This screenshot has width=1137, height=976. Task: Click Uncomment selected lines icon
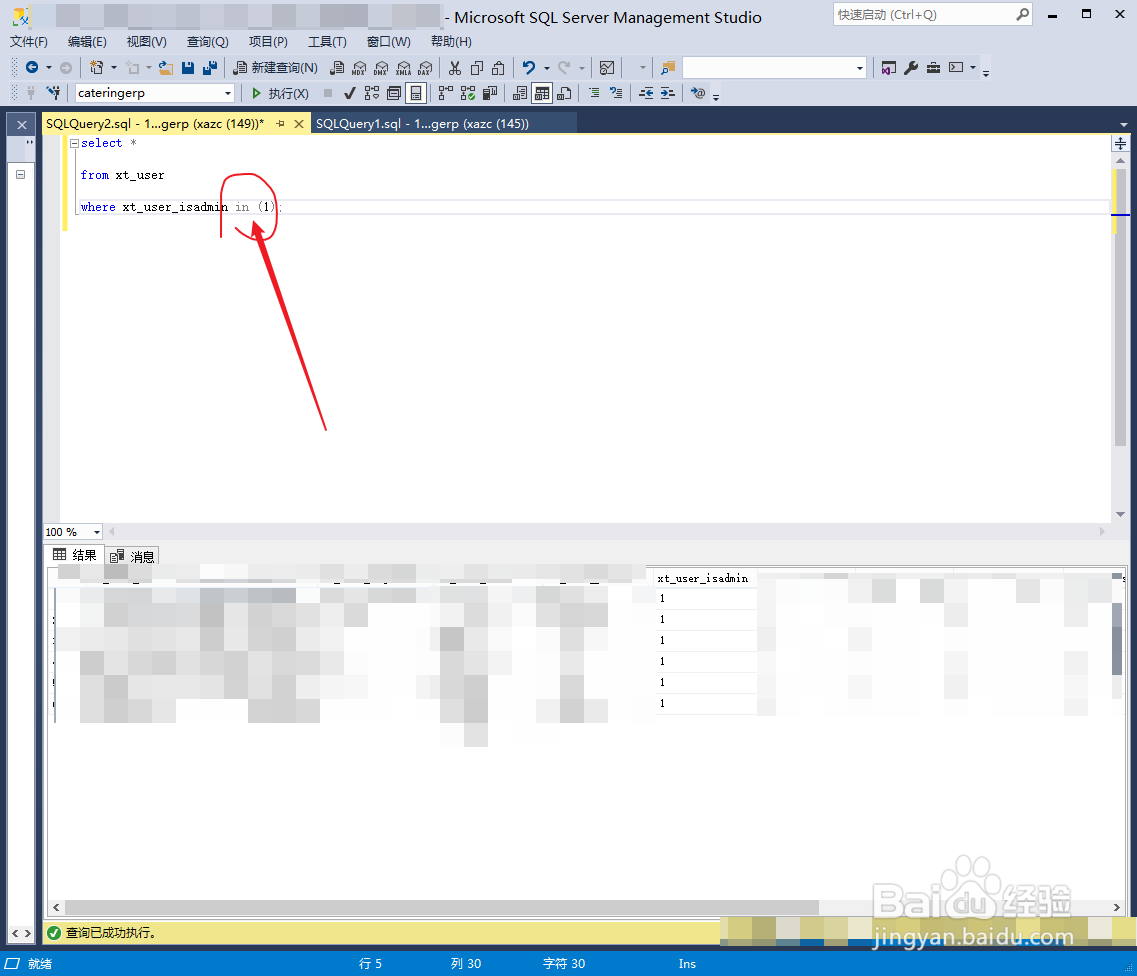[x=616, y=93]
